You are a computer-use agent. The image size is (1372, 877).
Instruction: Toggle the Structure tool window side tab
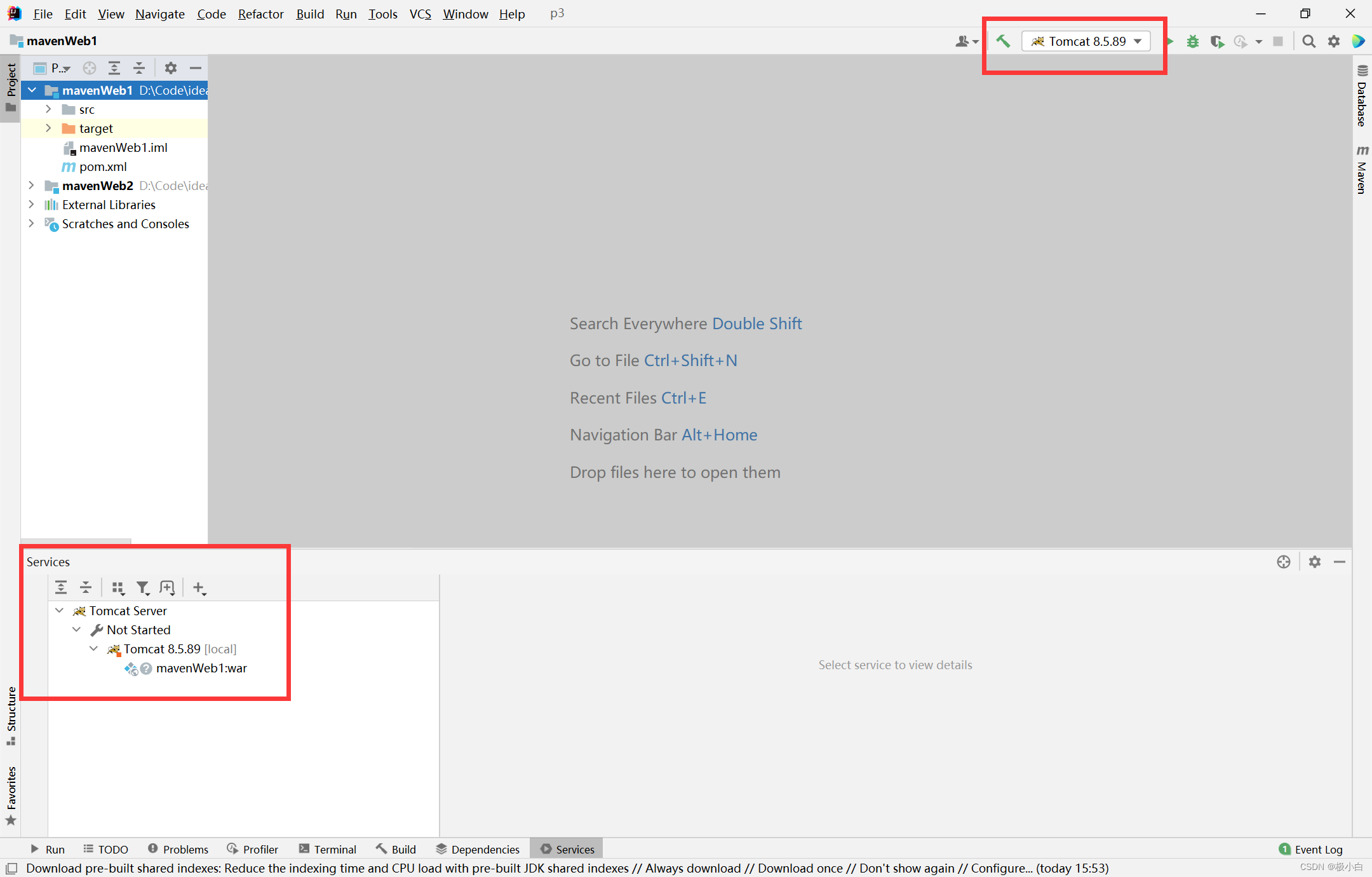coord(11,716)
